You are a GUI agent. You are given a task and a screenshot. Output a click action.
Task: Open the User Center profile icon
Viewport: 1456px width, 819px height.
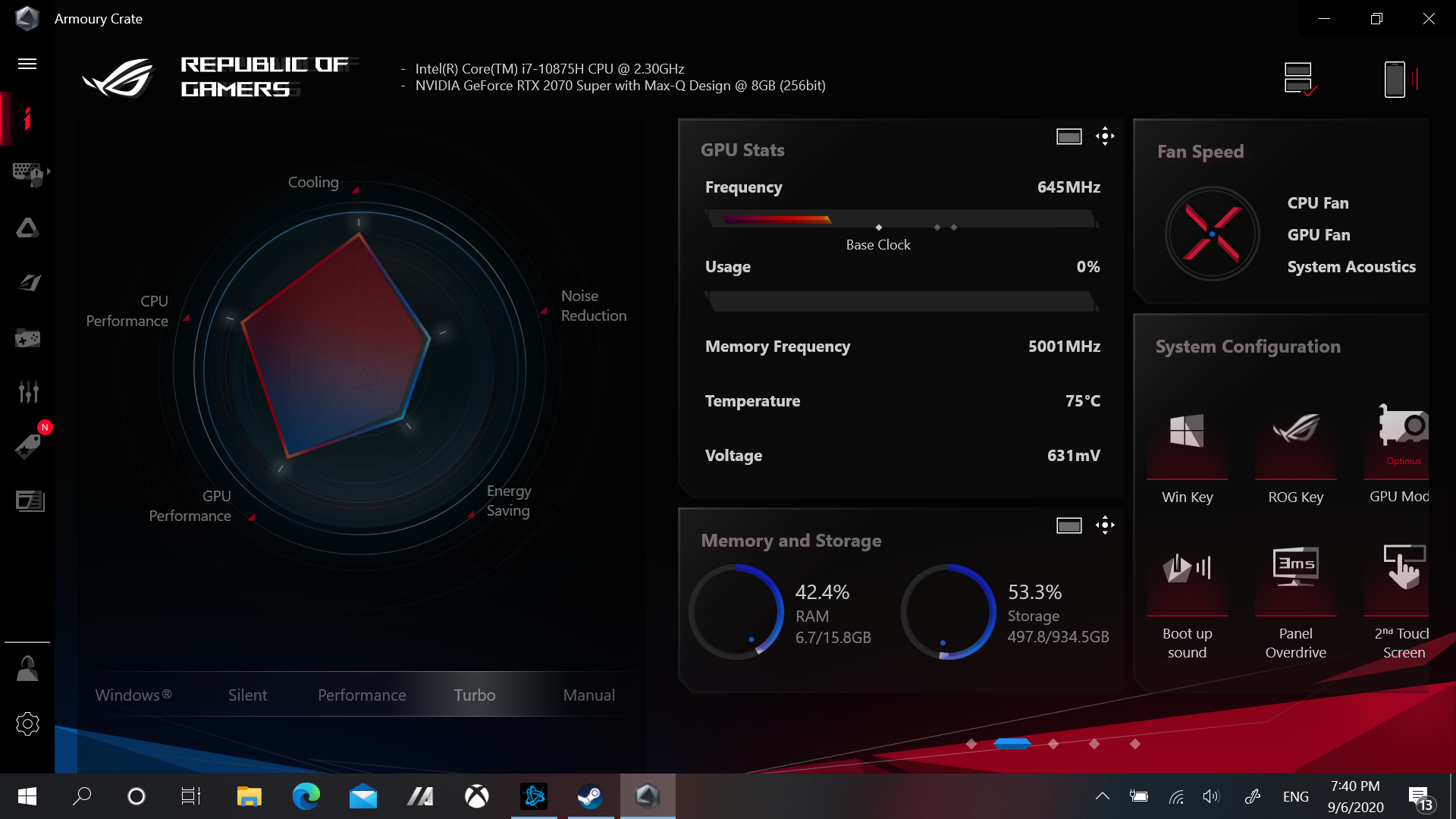coord(27,669)
